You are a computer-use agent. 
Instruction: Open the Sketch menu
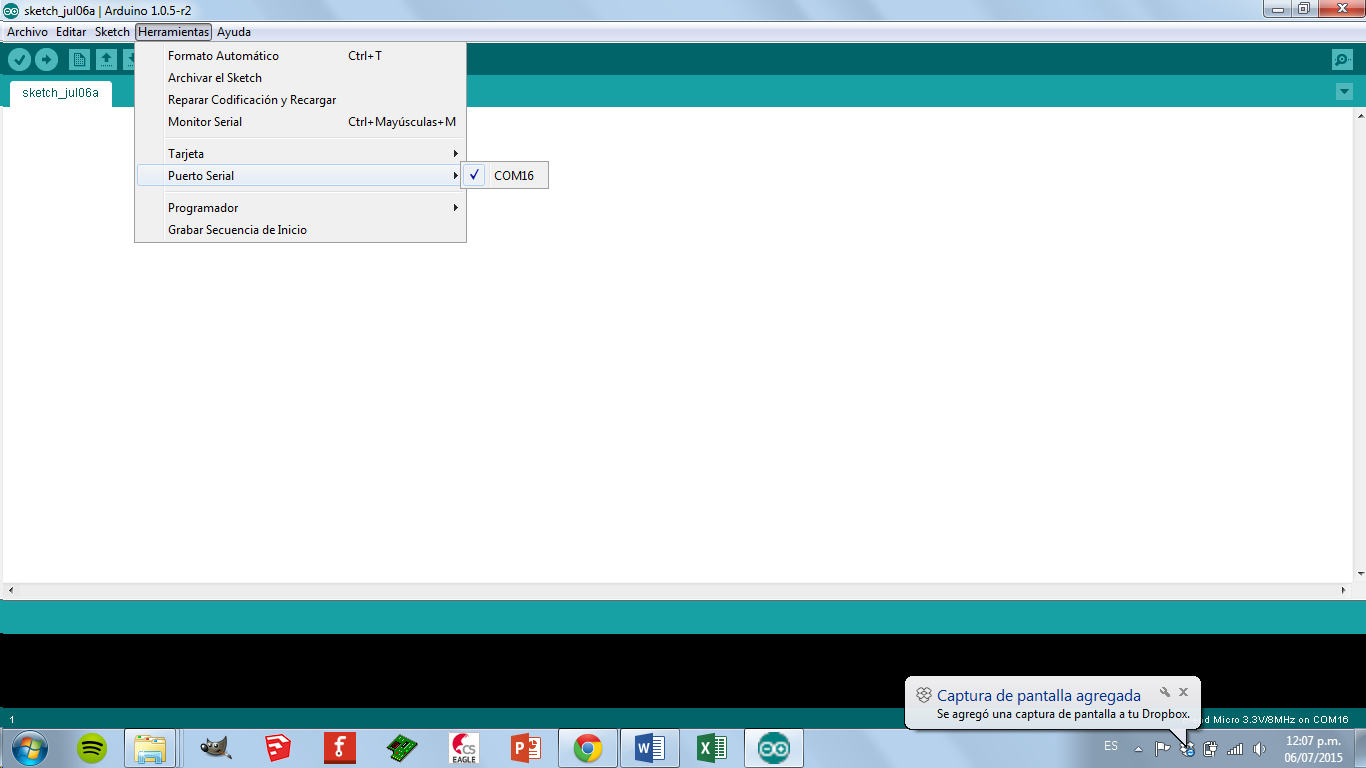(112, 32)
